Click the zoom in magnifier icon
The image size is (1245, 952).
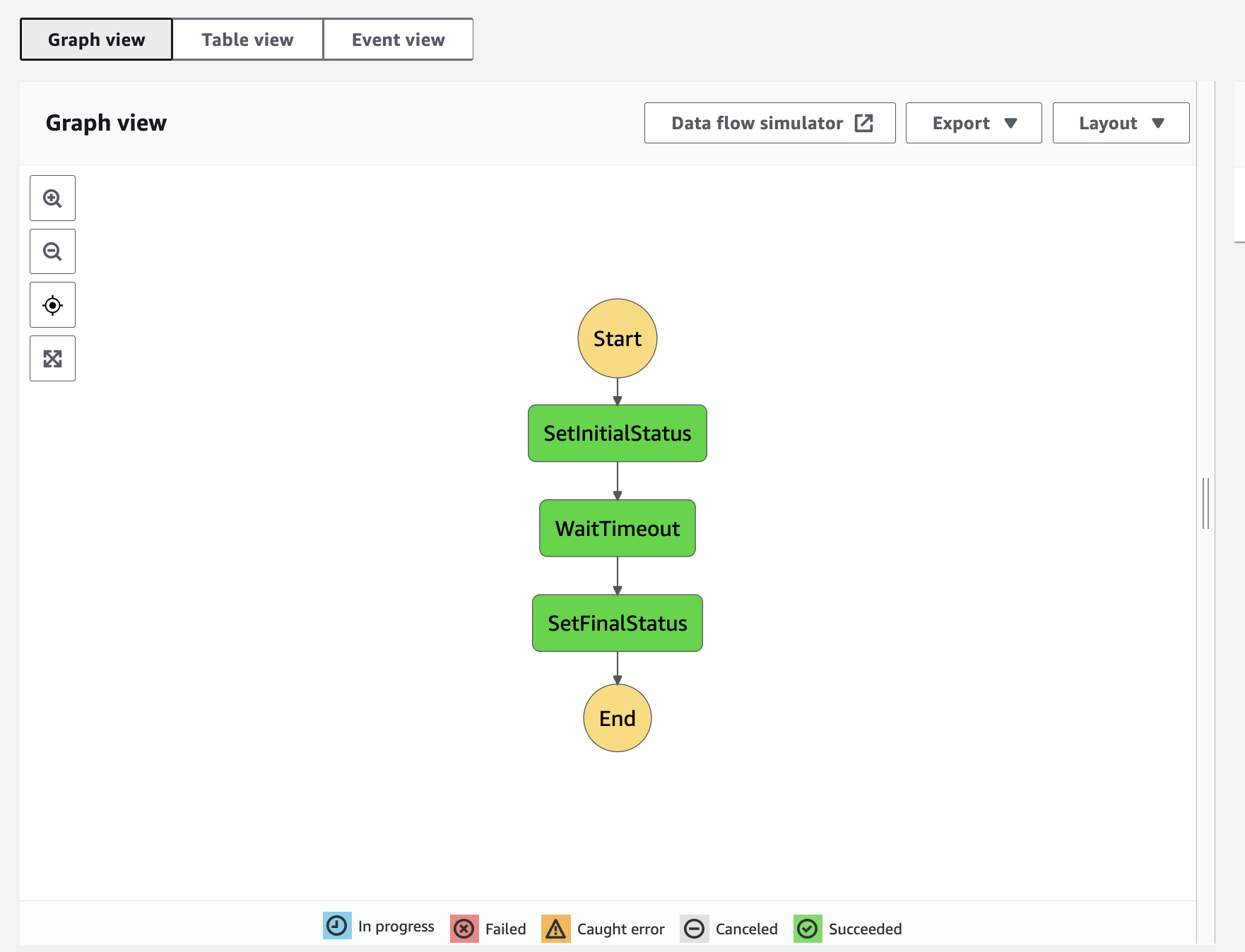click(x=52, y=198)
